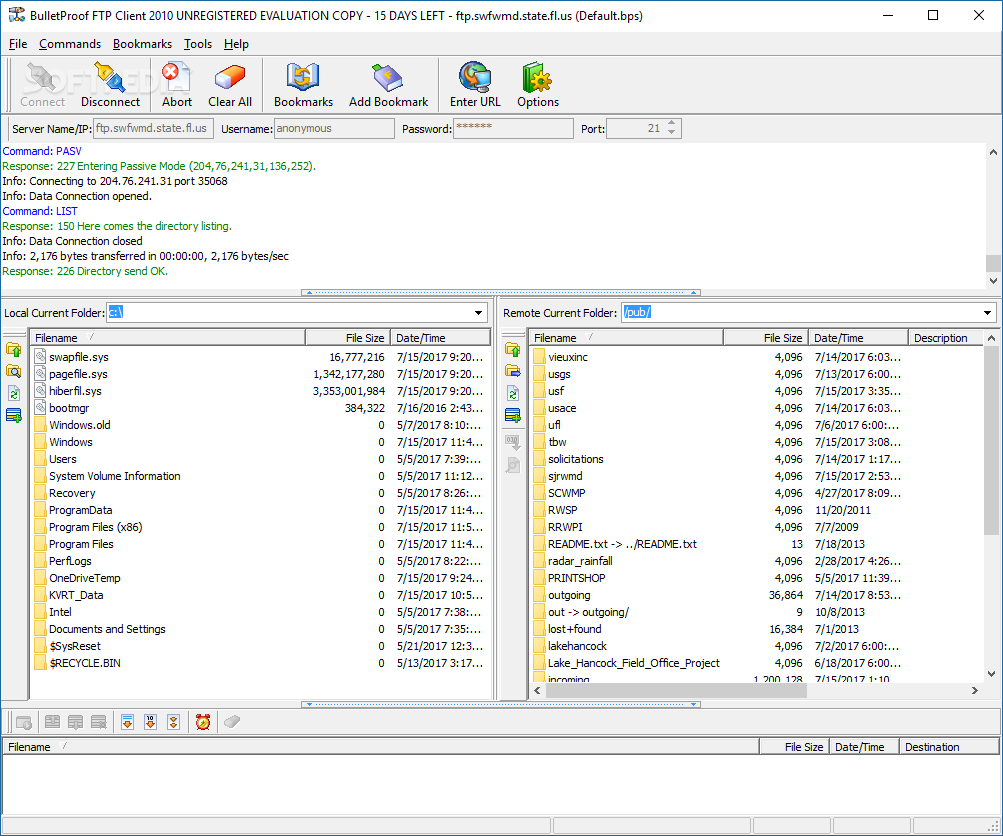The image size is (1003, 836).
Task: Open the Local Current Folder dropdown
Action: (478, 313)
